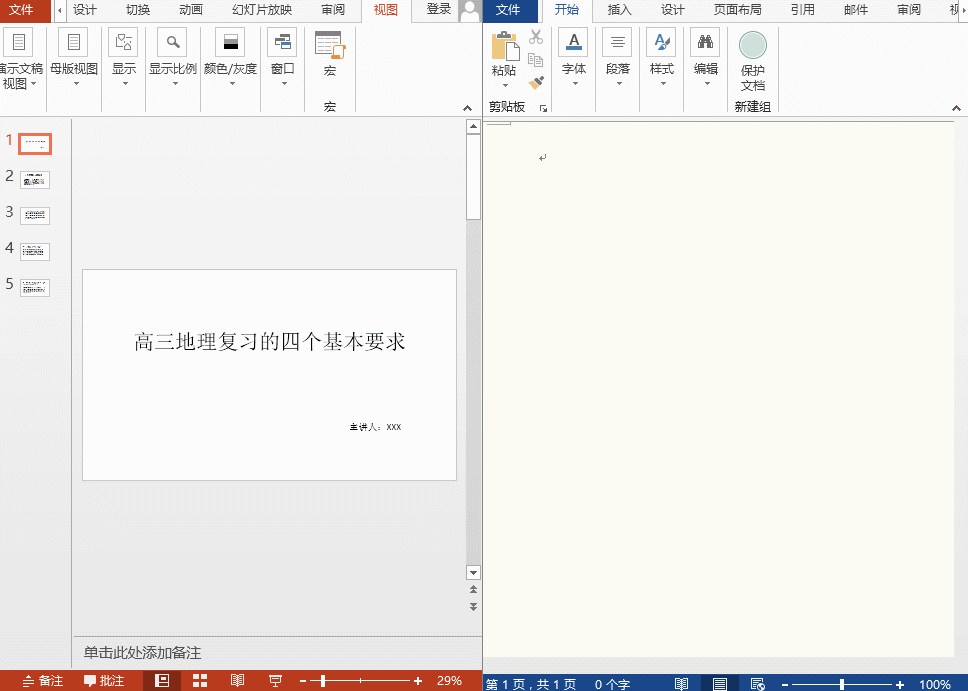Select slide 1 thumbnail

35,144
